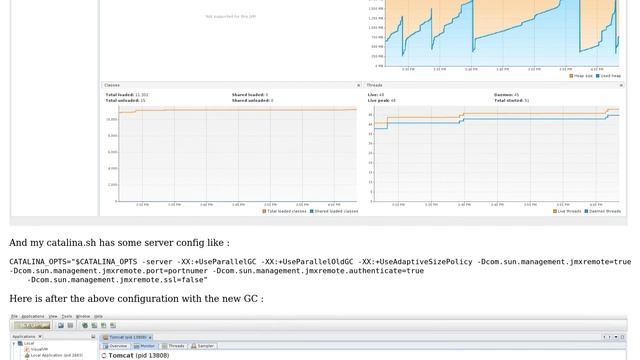Click the Heap size legend swatch
This screenshot has height=360, width=640.
(571, 76)
